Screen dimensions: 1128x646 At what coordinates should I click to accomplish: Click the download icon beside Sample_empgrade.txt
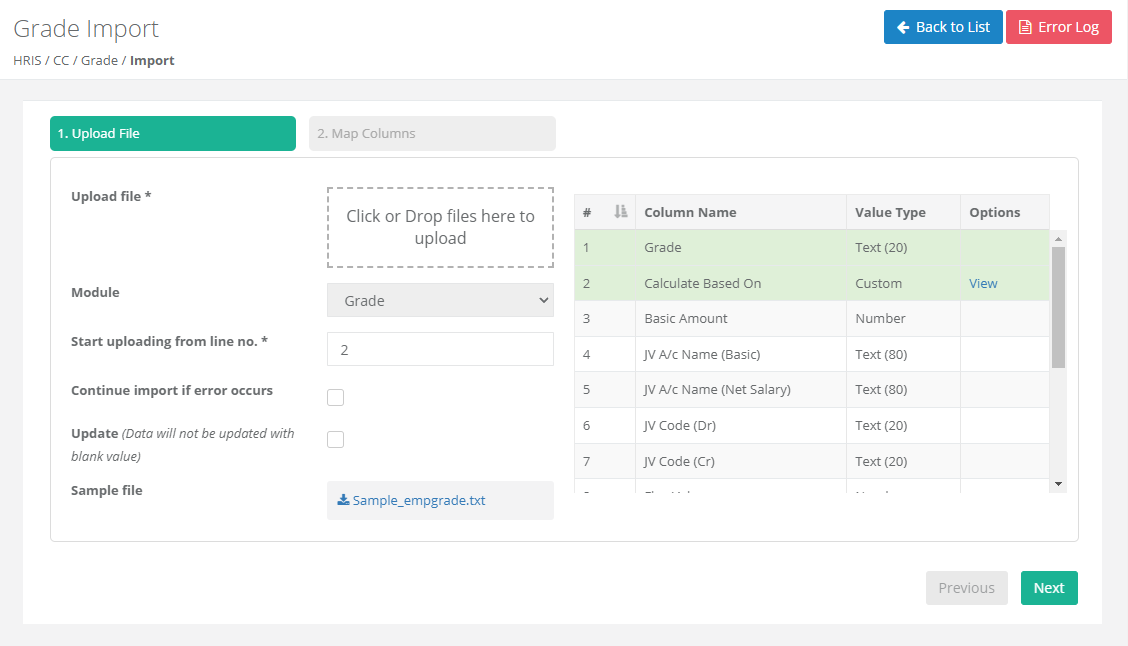point(343,500)
